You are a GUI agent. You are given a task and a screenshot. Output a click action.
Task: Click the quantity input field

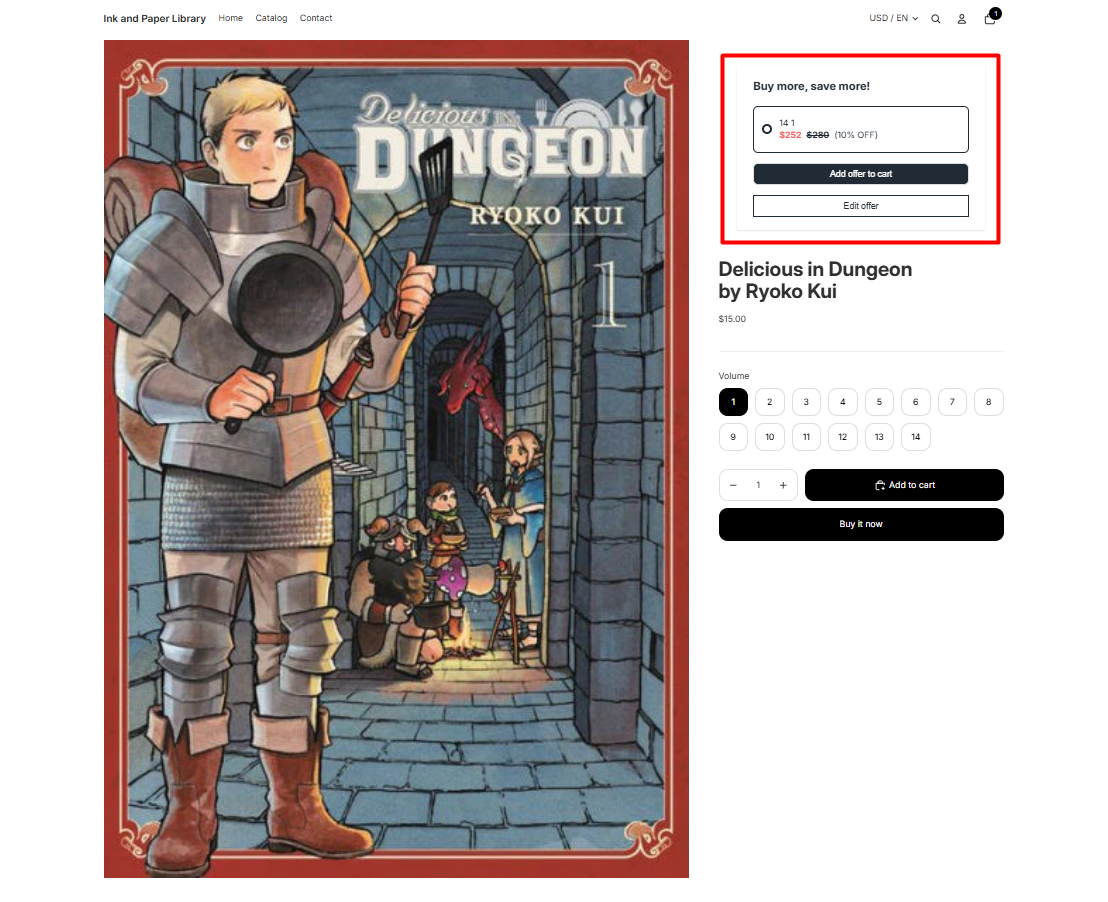pos(758,485)
